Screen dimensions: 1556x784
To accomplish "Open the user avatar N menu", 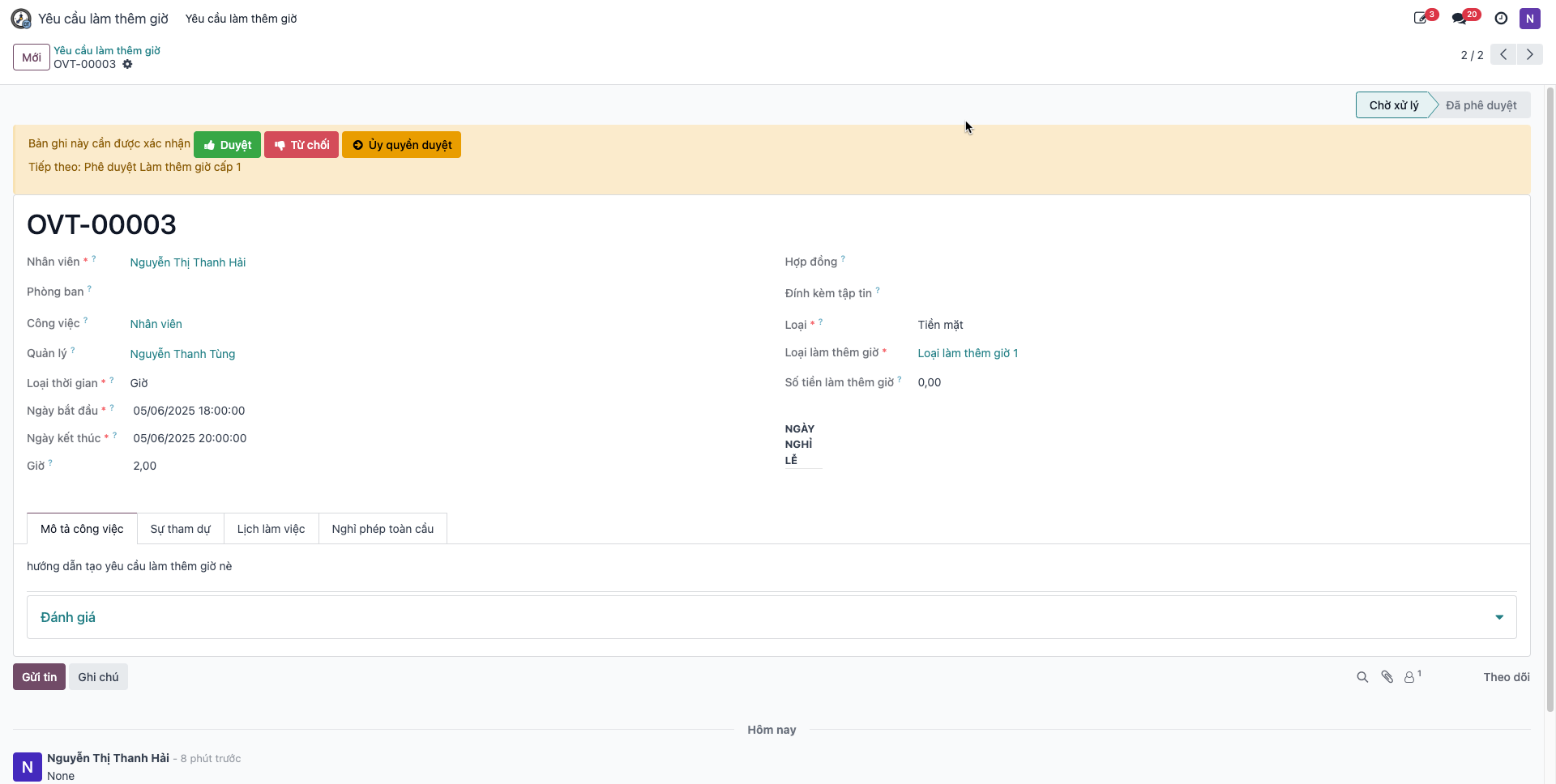I will (1529, 19).
